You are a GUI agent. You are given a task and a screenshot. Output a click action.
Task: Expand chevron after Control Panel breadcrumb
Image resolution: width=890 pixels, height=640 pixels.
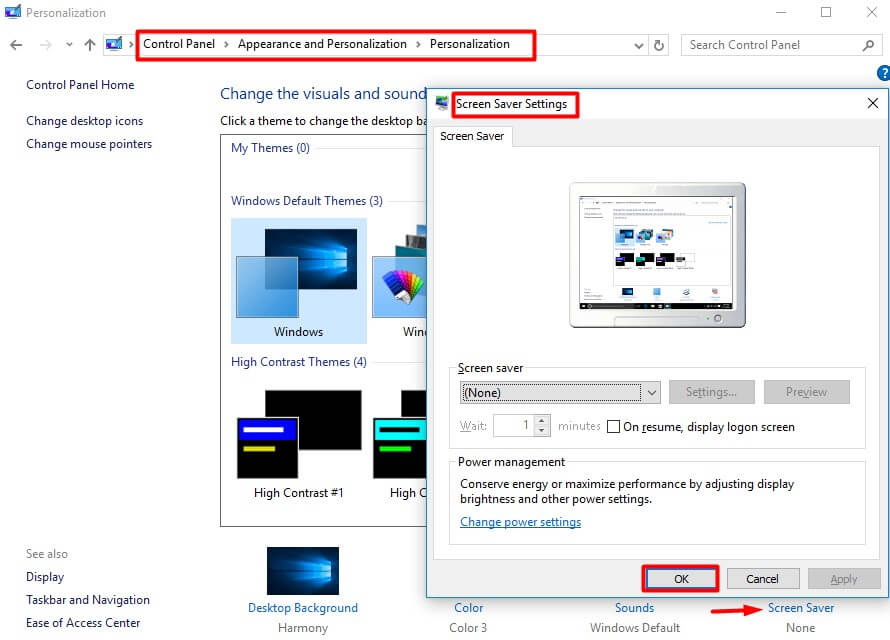pyautogui.click(x=226, y=44)
